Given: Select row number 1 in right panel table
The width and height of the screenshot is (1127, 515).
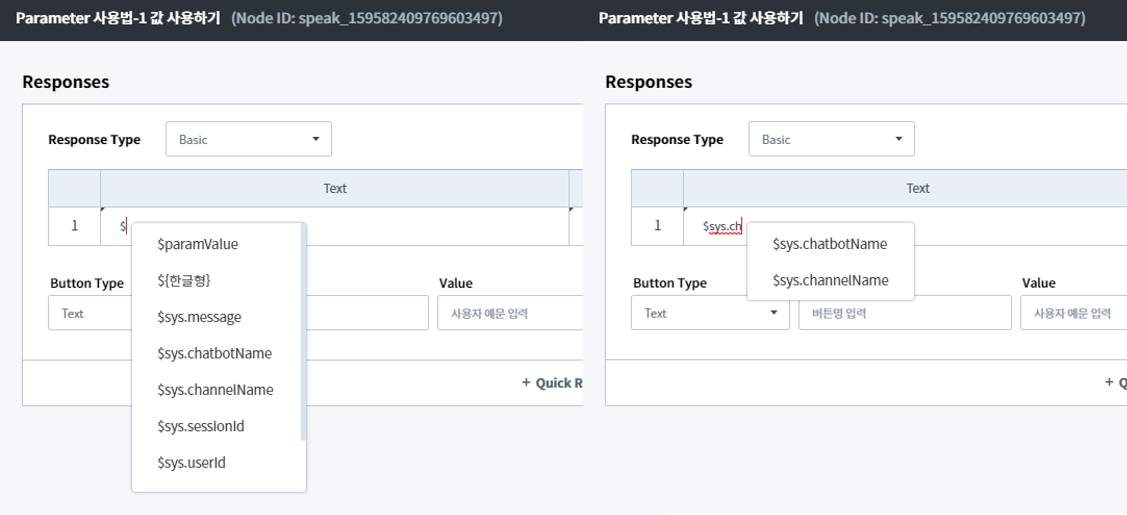Looking at the screenshot, I should pyautogui.click(x=657, y=226).
